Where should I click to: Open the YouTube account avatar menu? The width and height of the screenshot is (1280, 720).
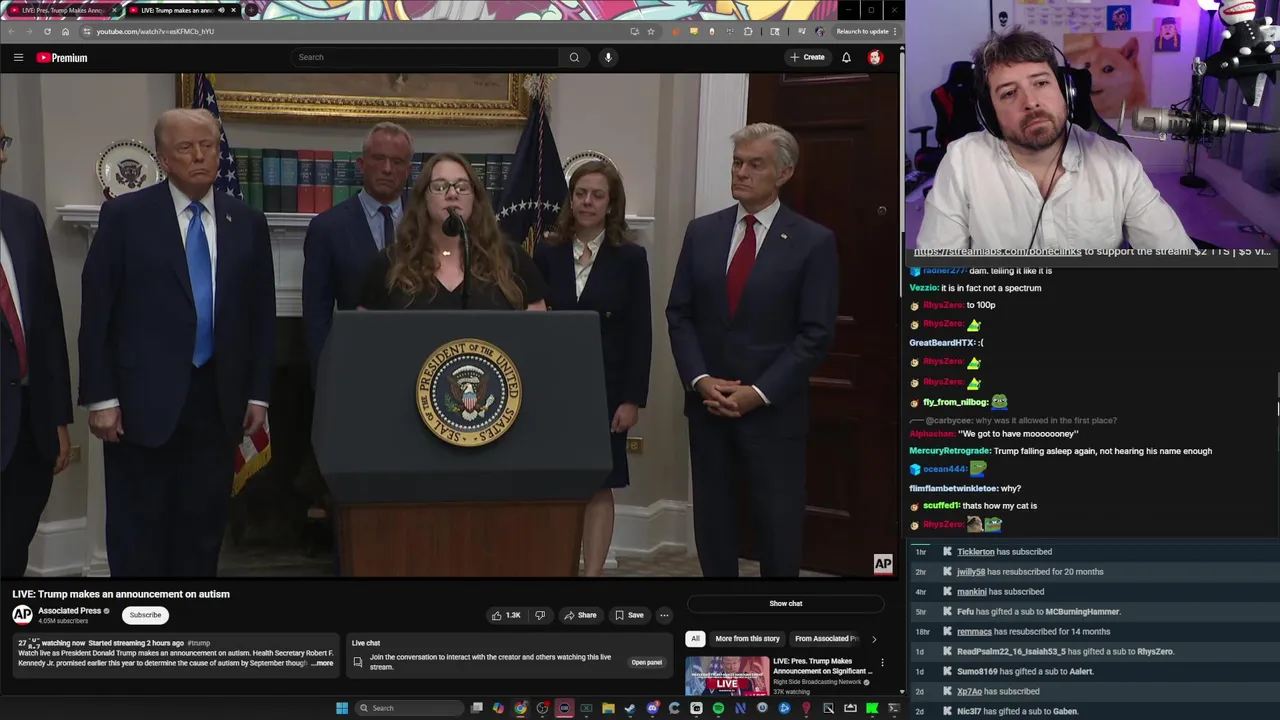(x=875, y=57)
